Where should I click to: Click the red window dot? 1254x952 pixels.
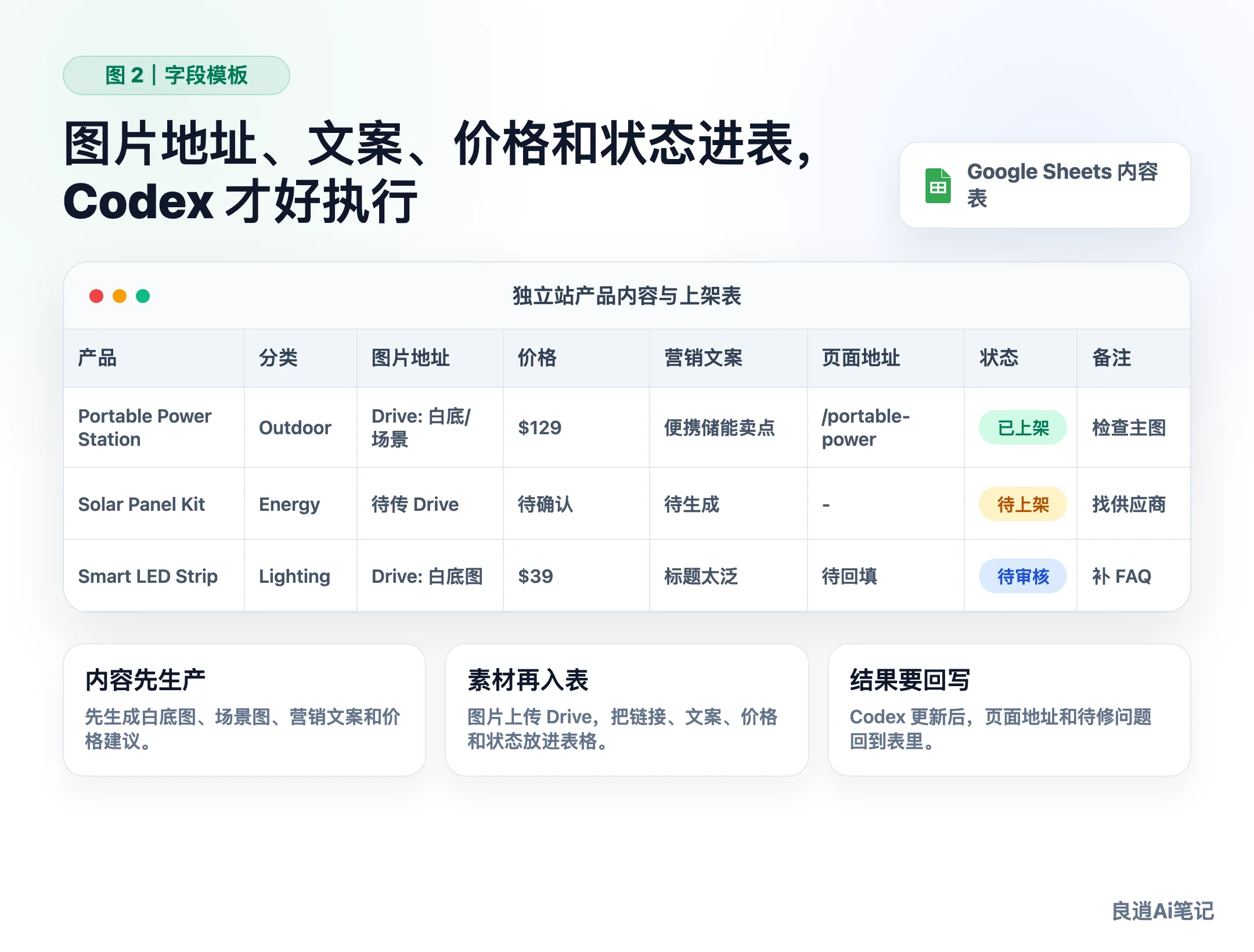(96, 296)
